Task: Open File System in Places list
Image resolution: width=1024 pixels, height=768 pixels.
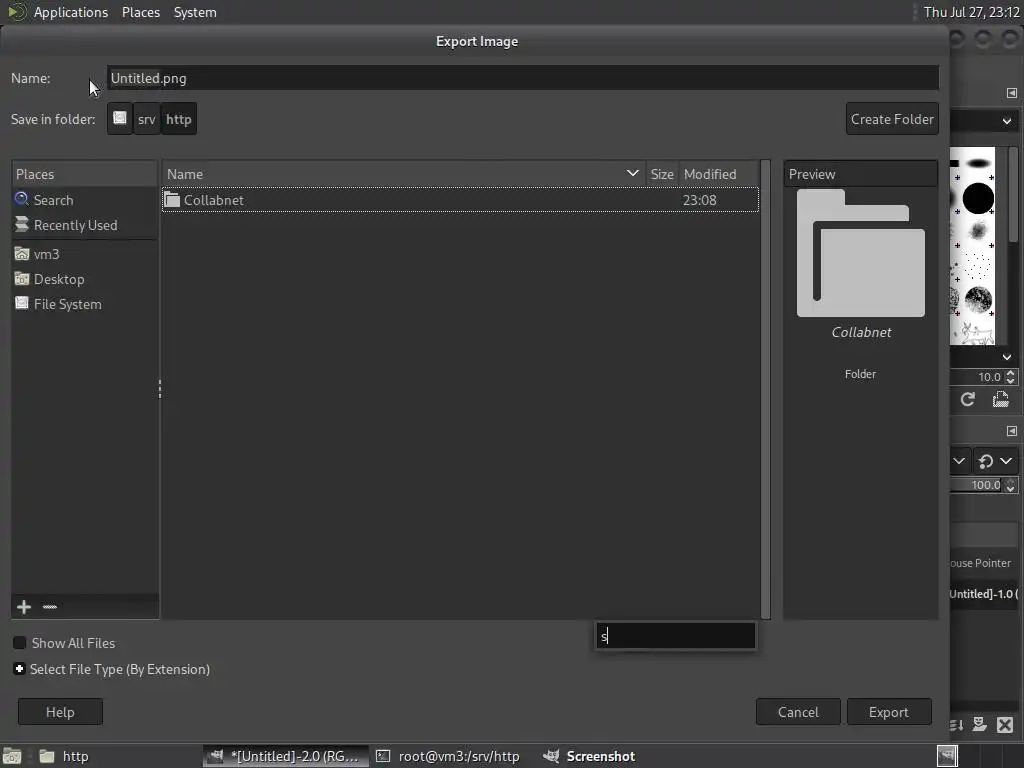Action: [x=84, y=304]
